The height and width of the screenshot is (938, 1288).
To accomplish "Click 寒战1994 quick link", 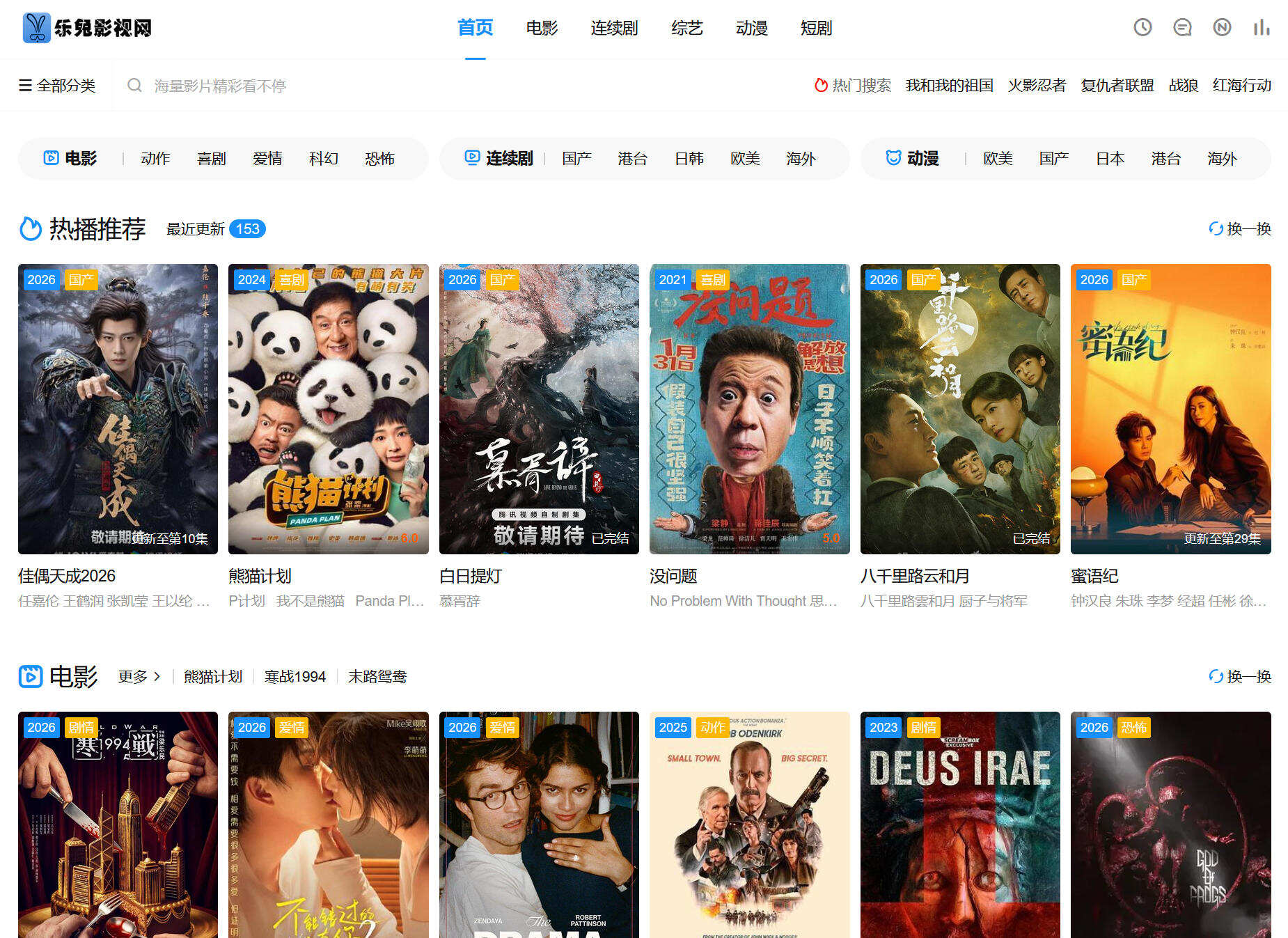I will coord(295,677).
